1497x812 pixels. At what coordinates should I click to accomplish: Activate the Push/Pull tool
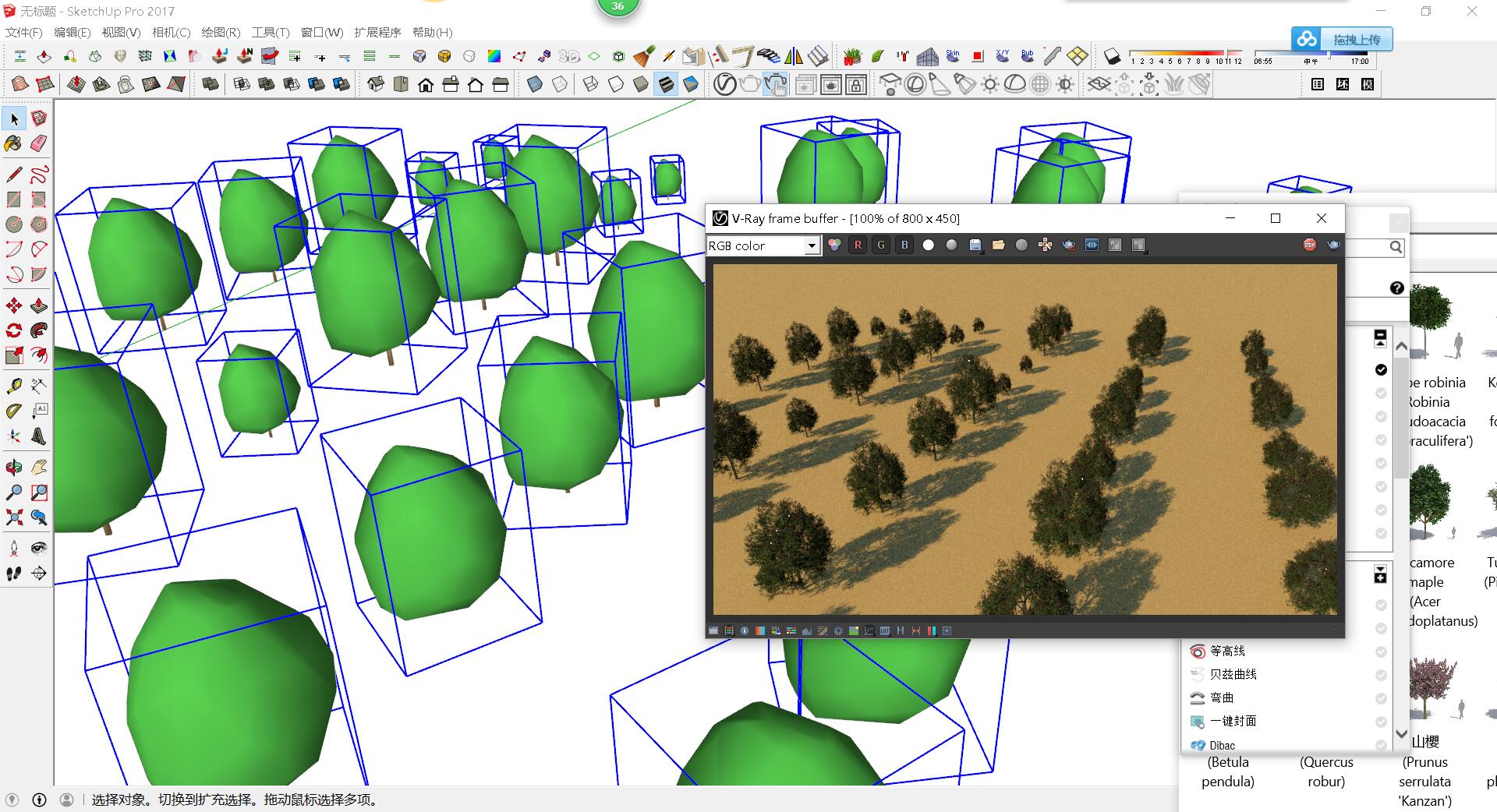coord(38,305)
